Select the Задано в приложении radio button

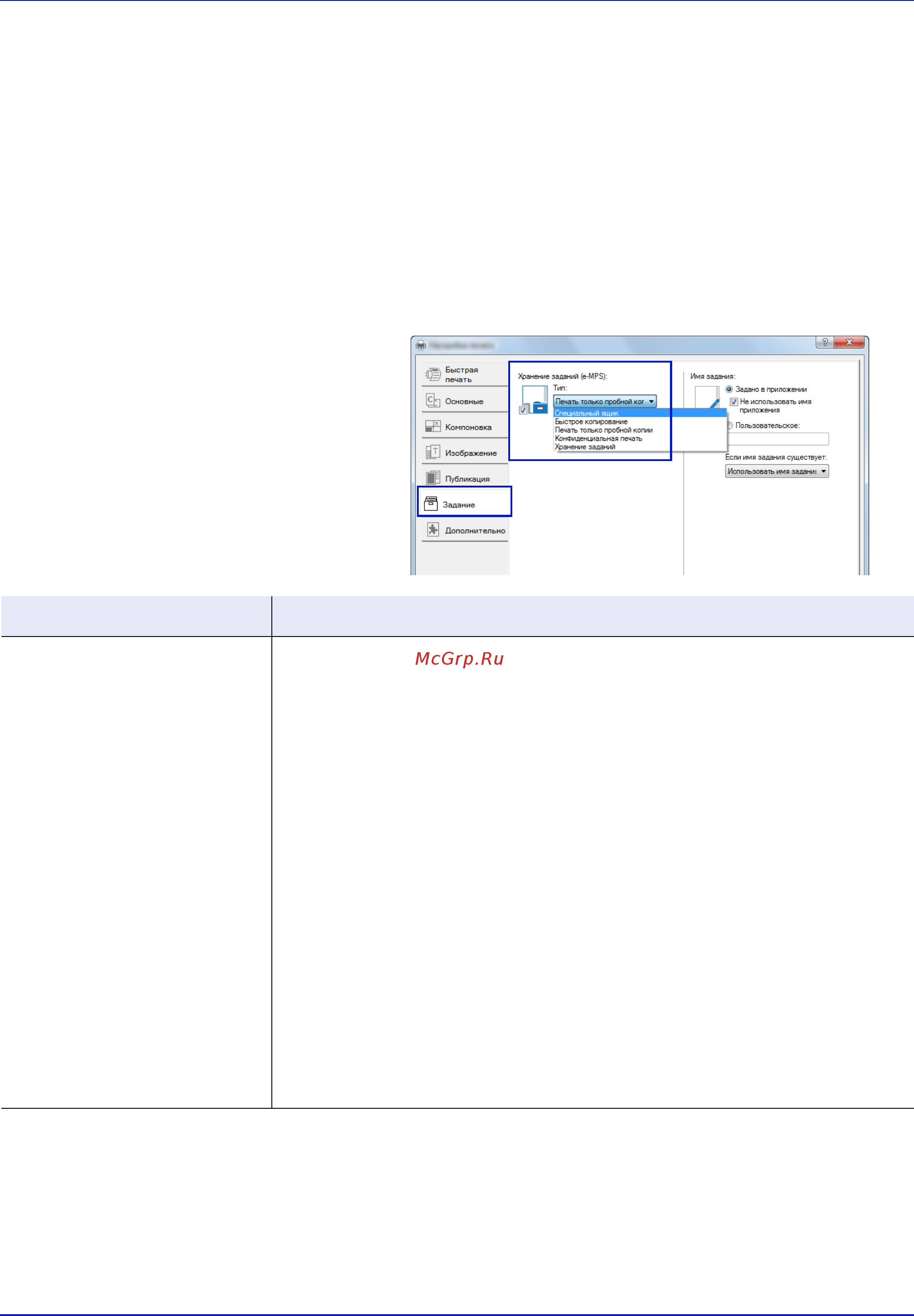coord(729,389)
